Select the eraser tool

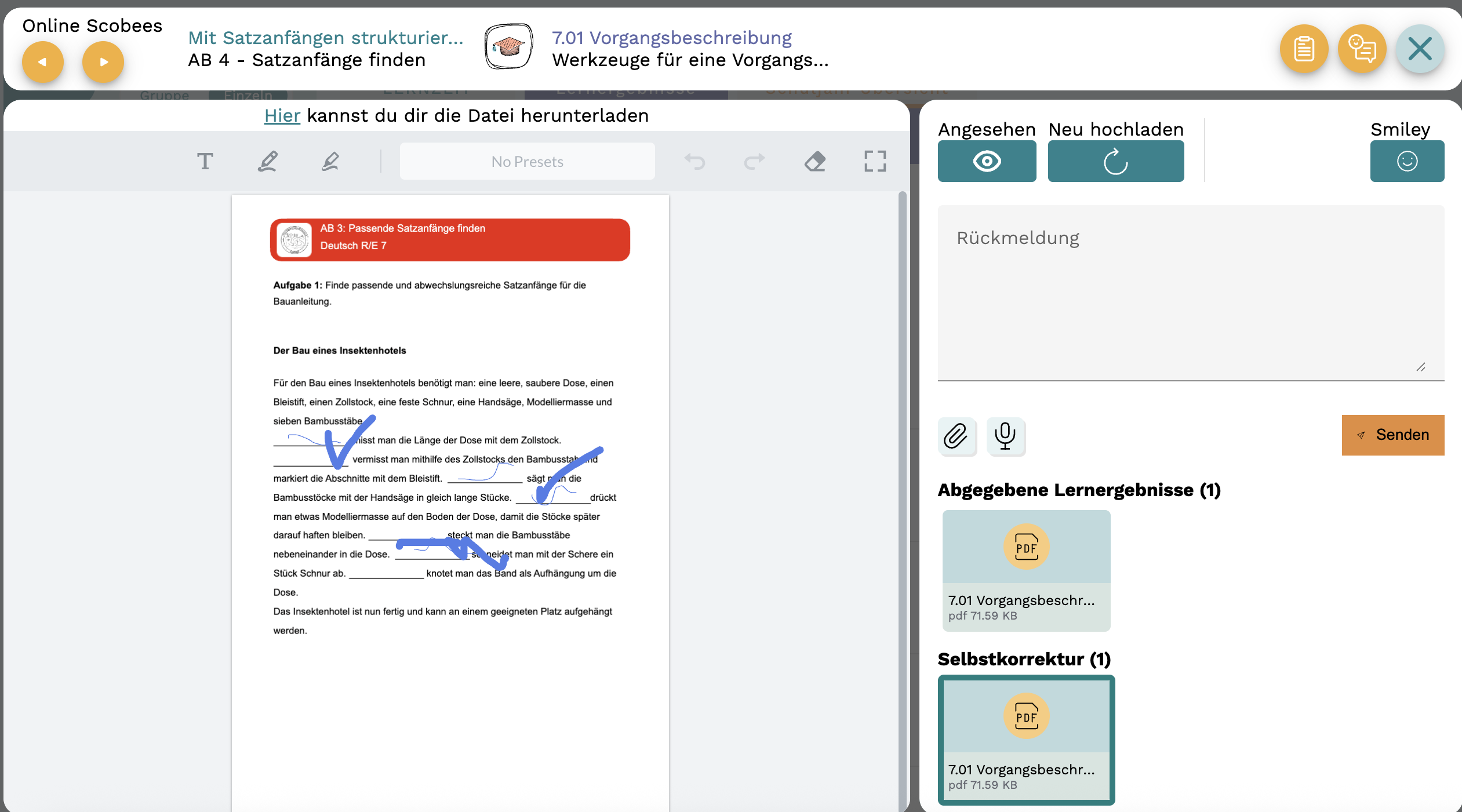point(815,161)
